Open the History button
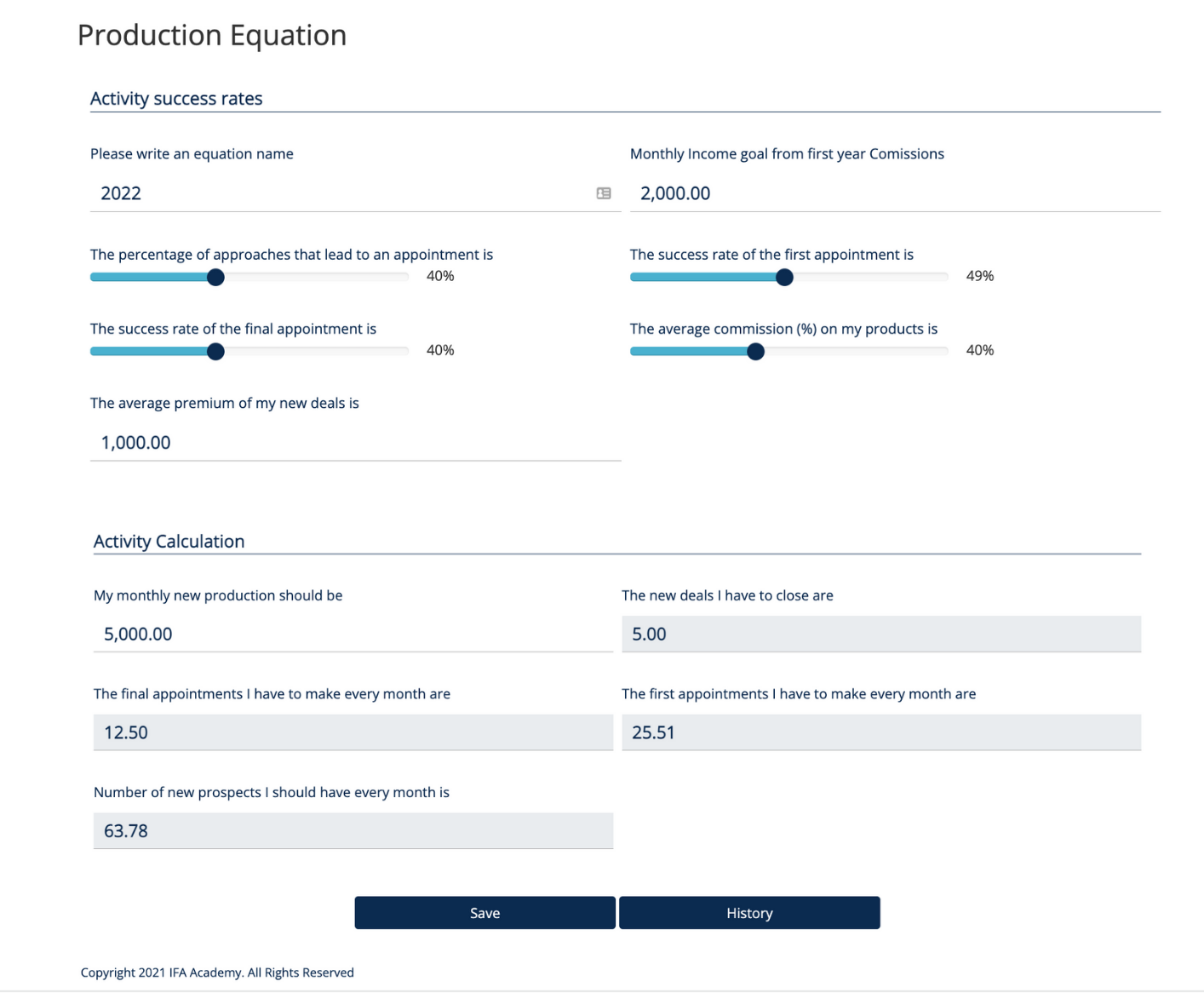Viewport: 1204px width, 993px height. click(x=749, y=913)
